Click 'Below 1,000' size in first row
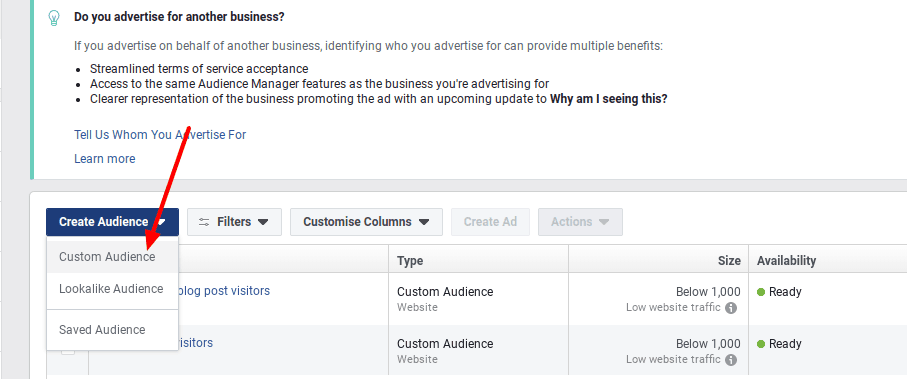 point(708,292)
